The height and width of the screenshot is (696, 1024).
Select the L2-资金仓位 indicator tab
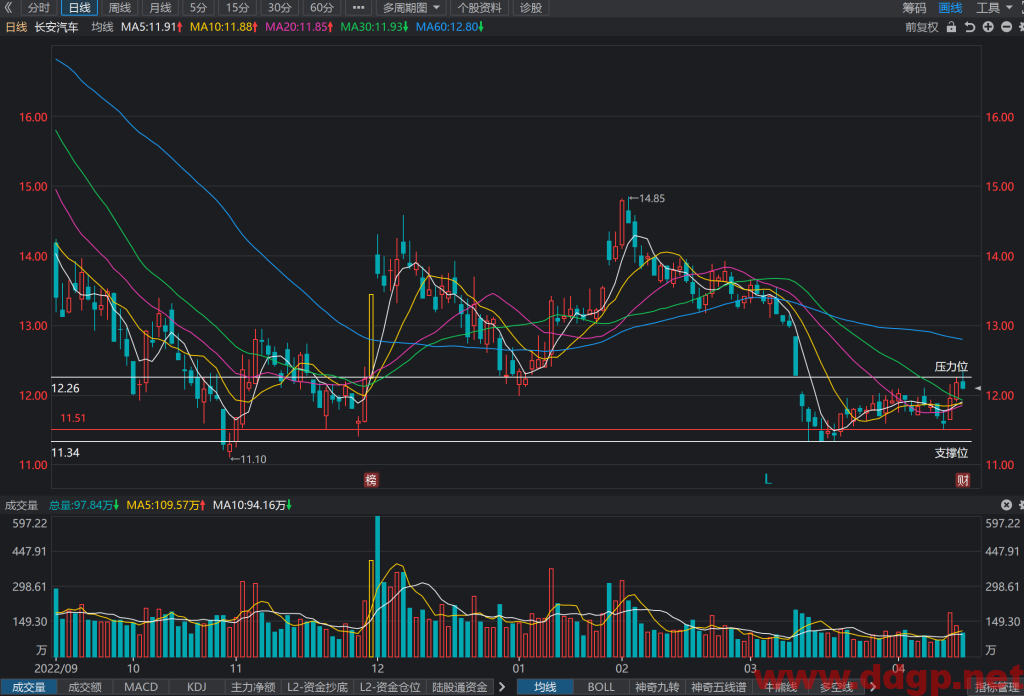(x=390, y=688)
